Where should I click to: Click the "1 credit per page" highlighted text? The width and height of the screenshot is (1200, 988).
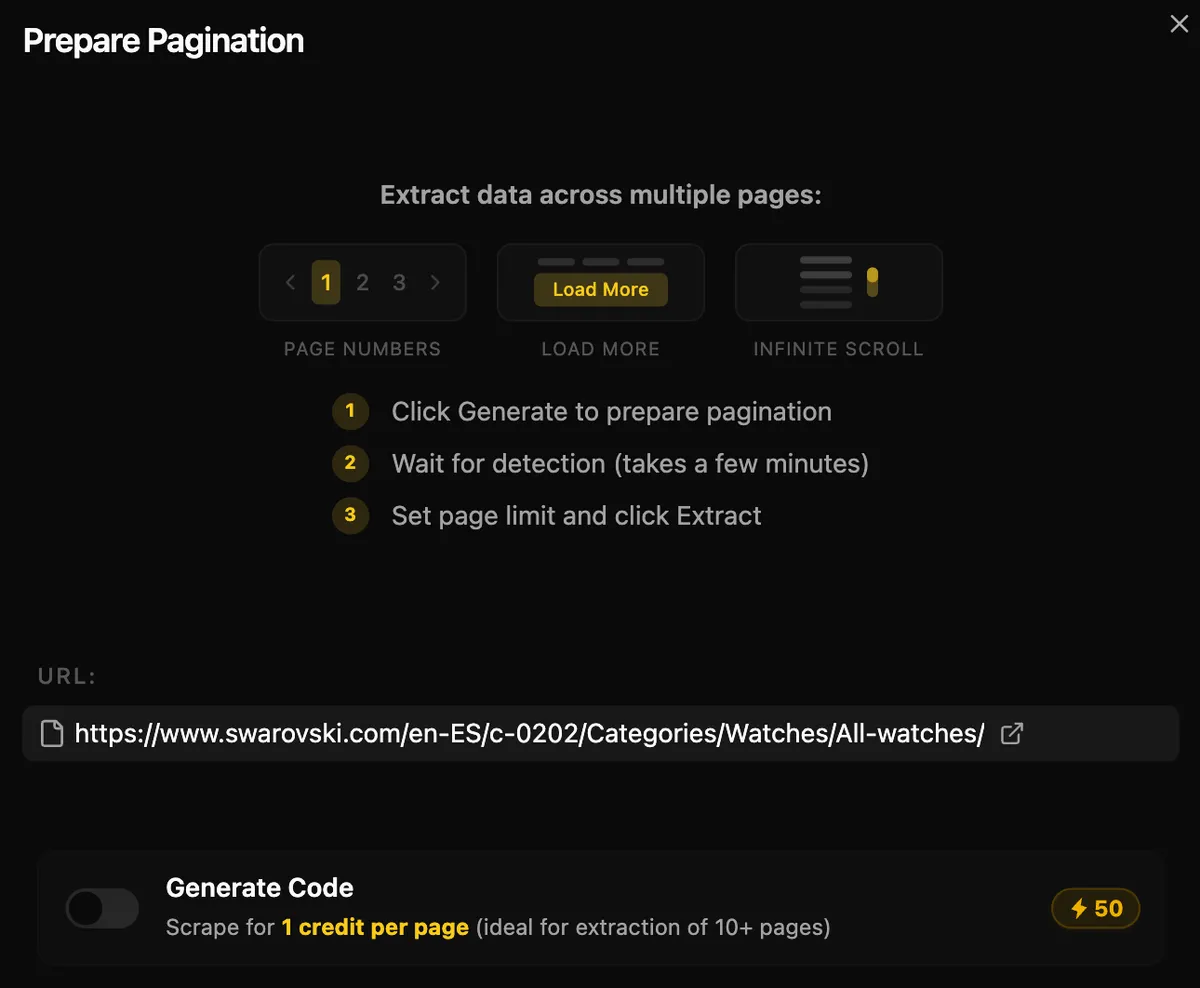375,927
